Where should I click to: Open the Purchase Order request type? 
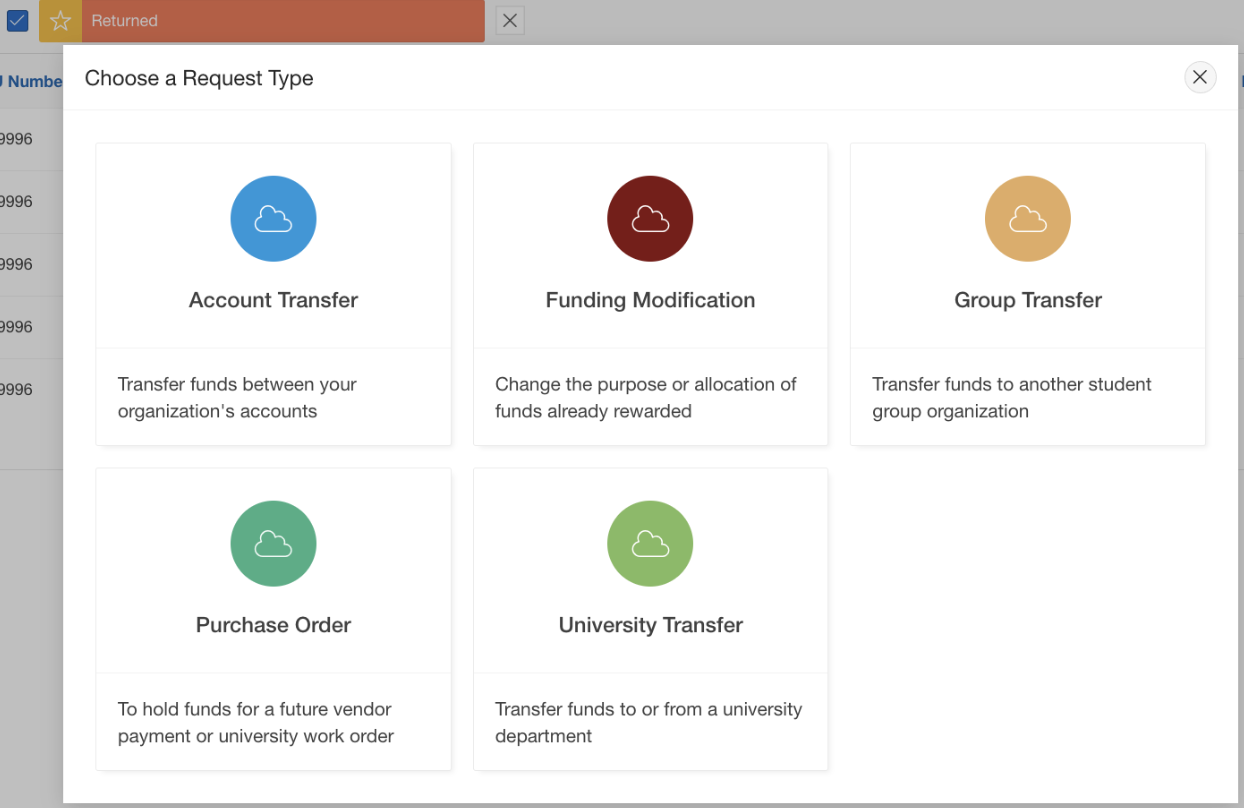(x=273, y=625)
